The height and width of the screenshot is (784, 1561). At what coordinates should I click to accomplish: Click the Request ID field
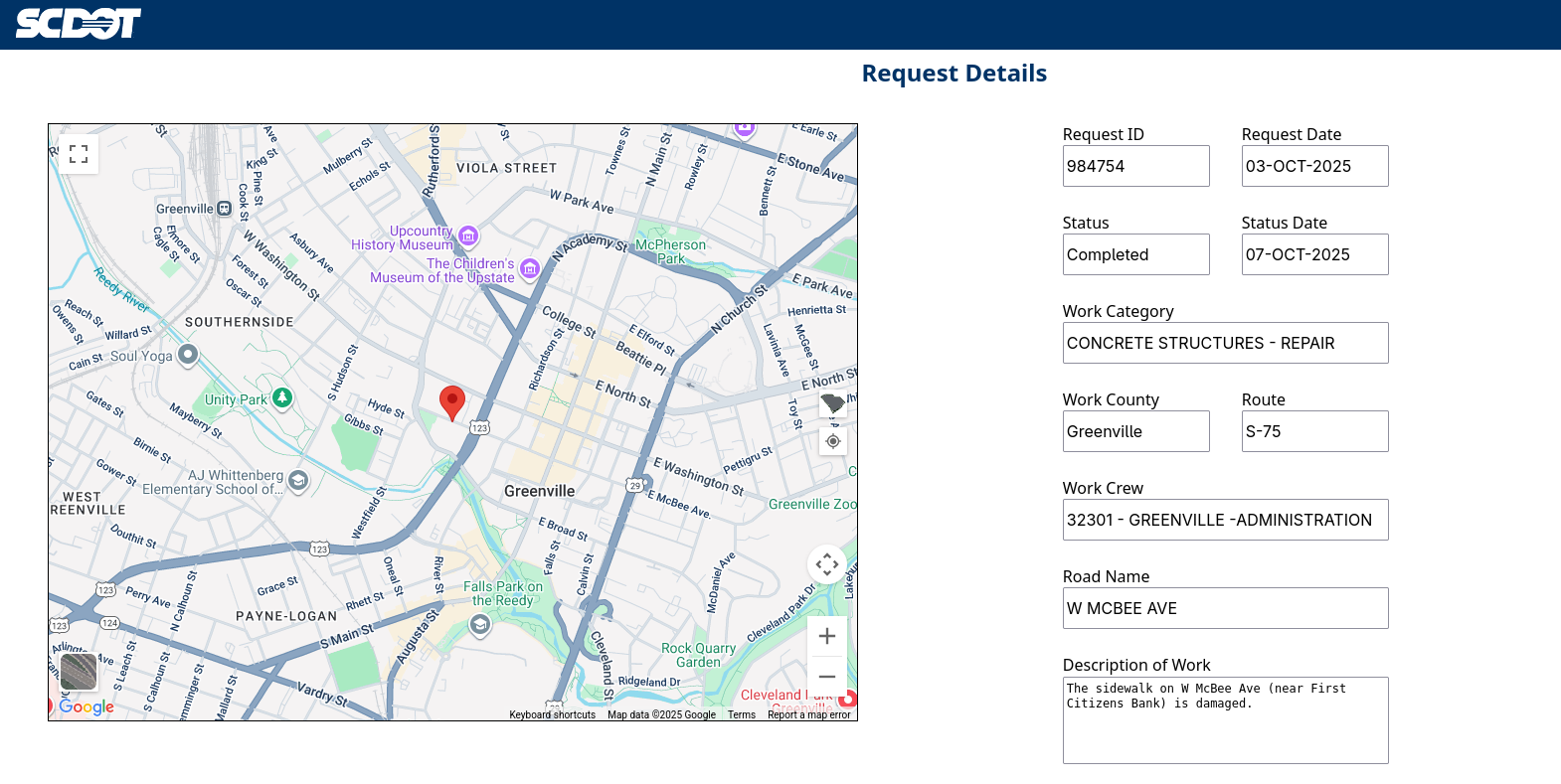(x=1135, y=166)
